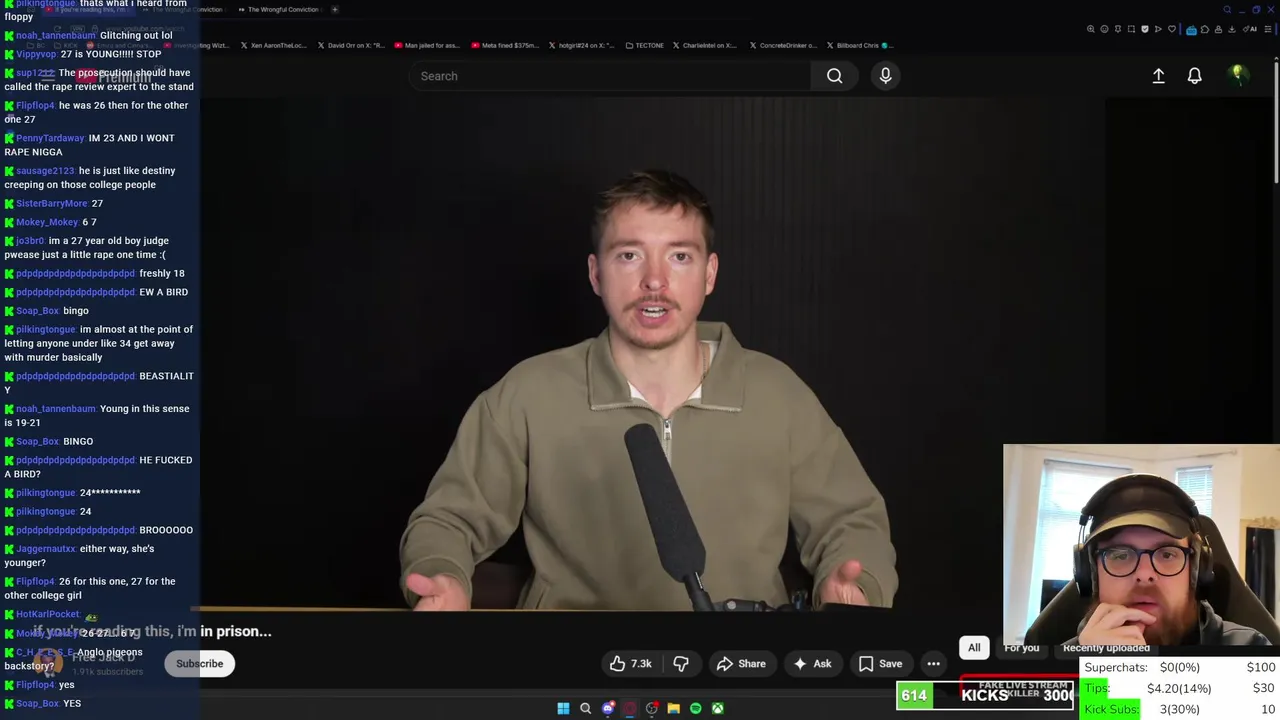Click the Subscribe button
Image resolution: width=1280 pixels, height=720 pixels.
tap(199, 664)
